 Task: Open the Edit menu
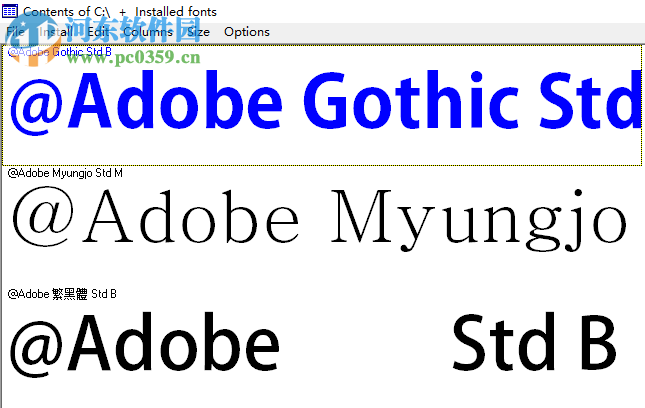click(98, 32)
